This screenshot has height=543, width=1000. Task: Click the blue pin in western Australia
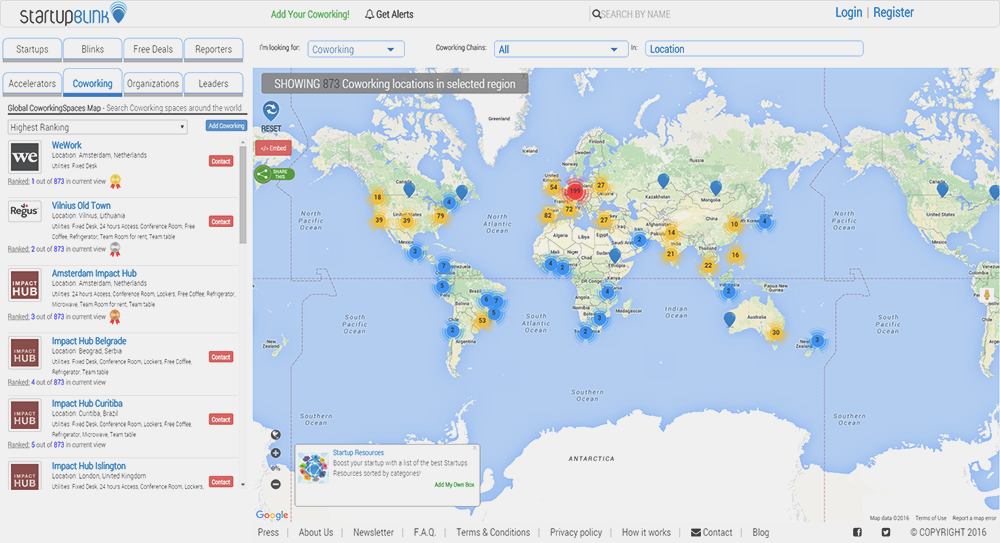tap(730, 320)
